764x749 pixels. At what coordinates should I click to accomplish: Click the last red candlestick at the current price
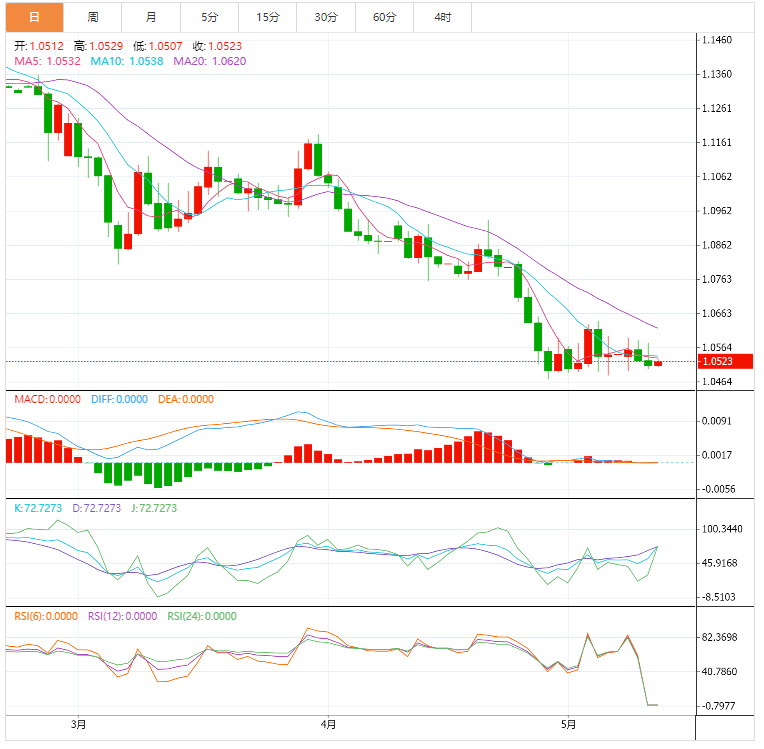click(x=658, y=363)
